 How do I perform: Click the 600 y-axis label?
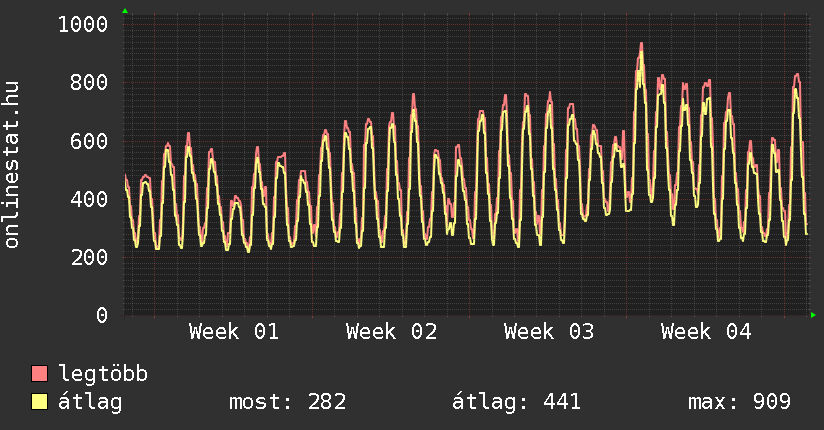point(89,141)
